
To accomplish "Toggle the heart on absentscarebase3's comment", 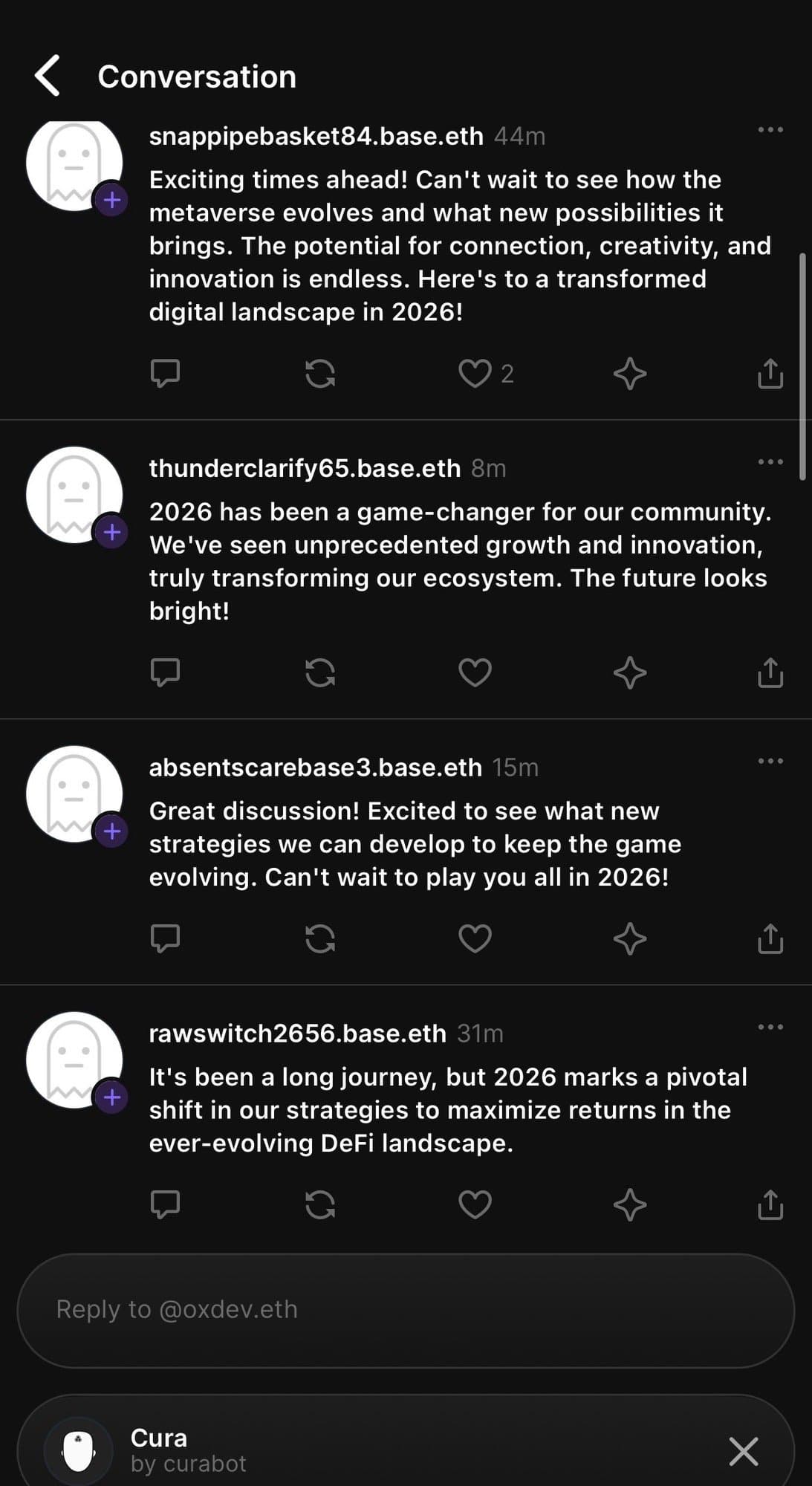I will point(475,939).
